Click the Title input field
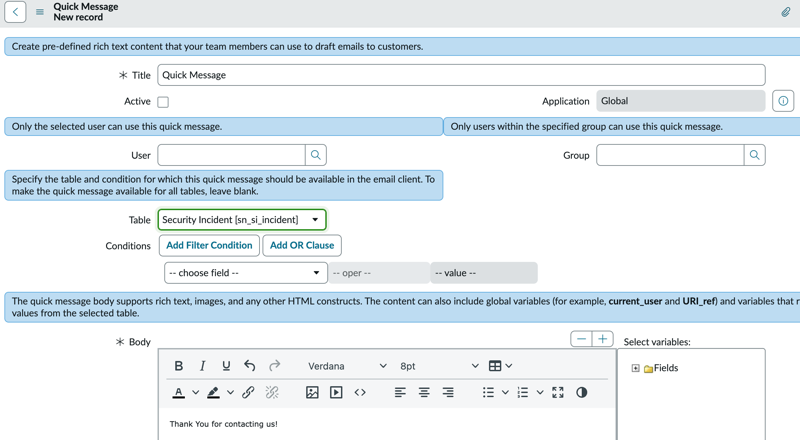Image resolution: width=800 pixels, height=440 pixels. (x=461, y=75)
